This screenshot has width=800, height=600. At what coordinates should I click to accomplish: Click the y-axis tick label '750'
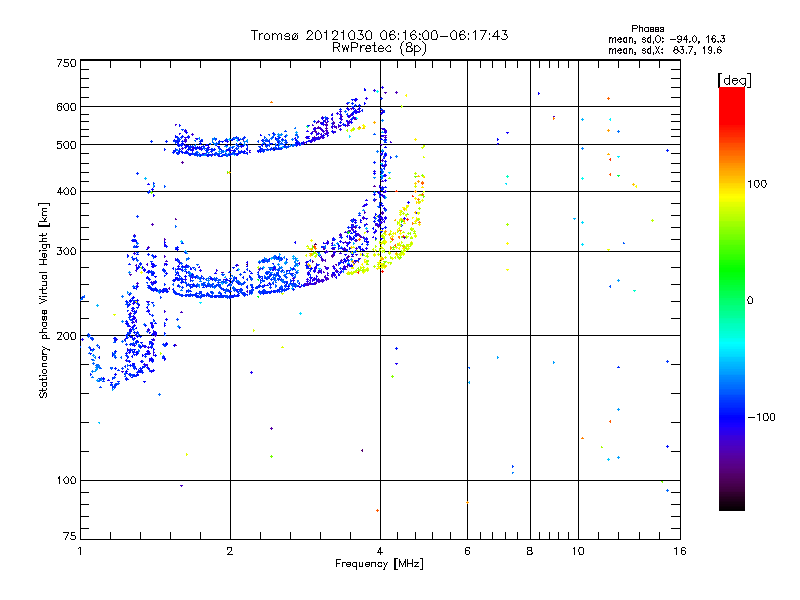click(66, 63)
